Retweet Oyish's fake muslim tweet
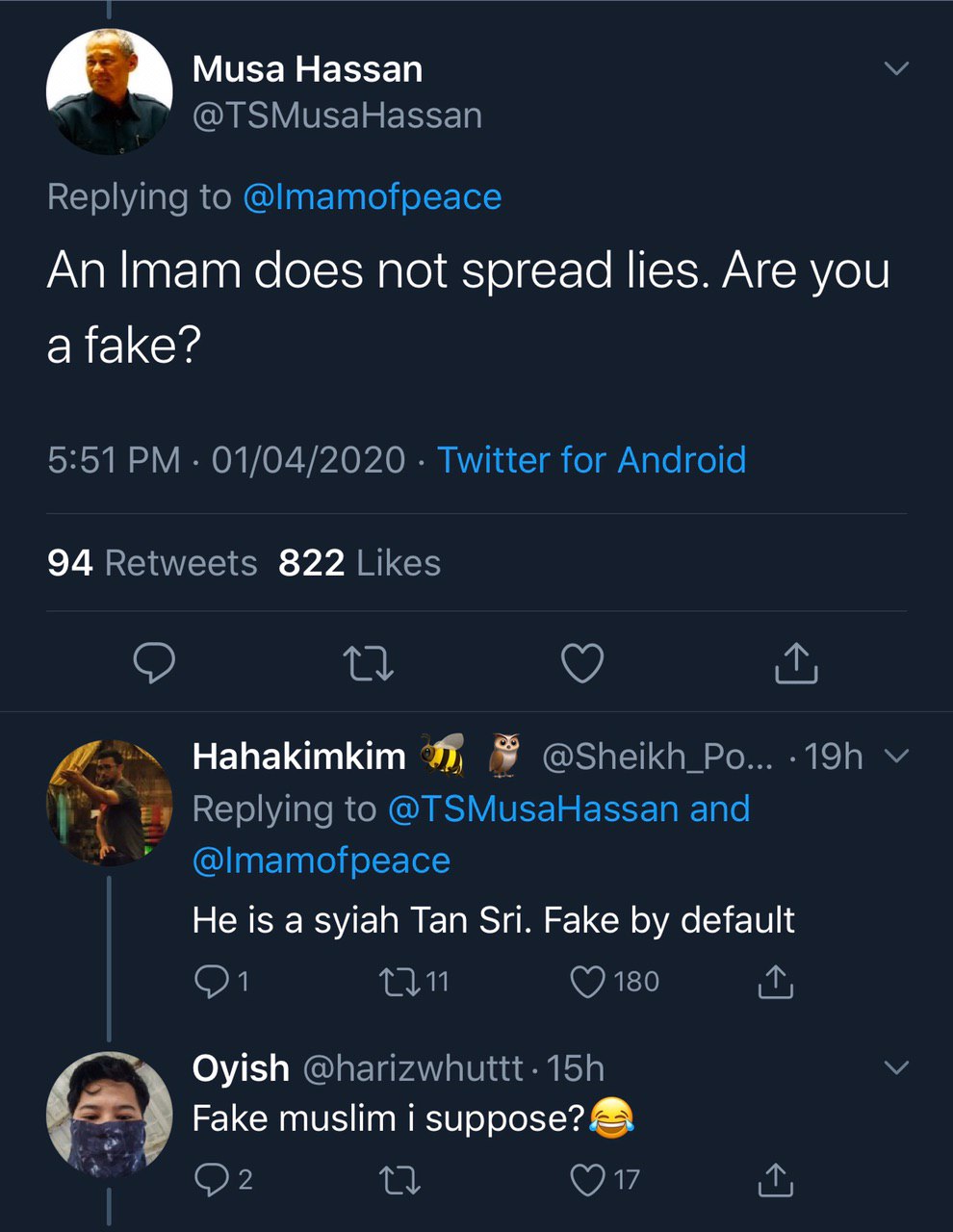Screen dimensions: 953x1232 [399, 1179]
